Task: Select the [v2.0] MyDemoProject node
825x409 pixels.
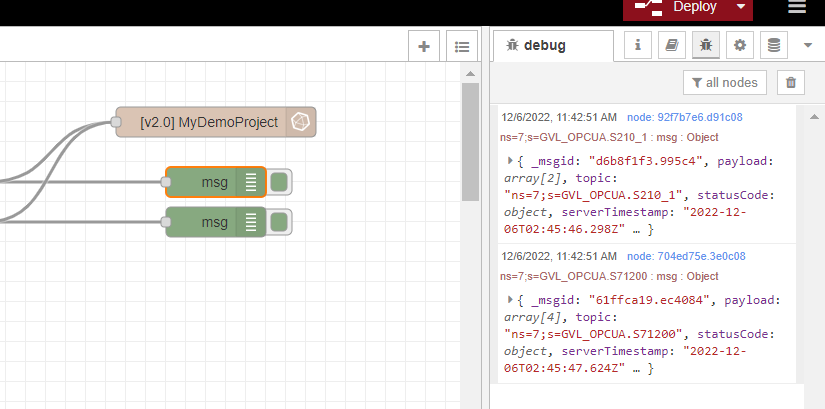Action: coord(216,122)
